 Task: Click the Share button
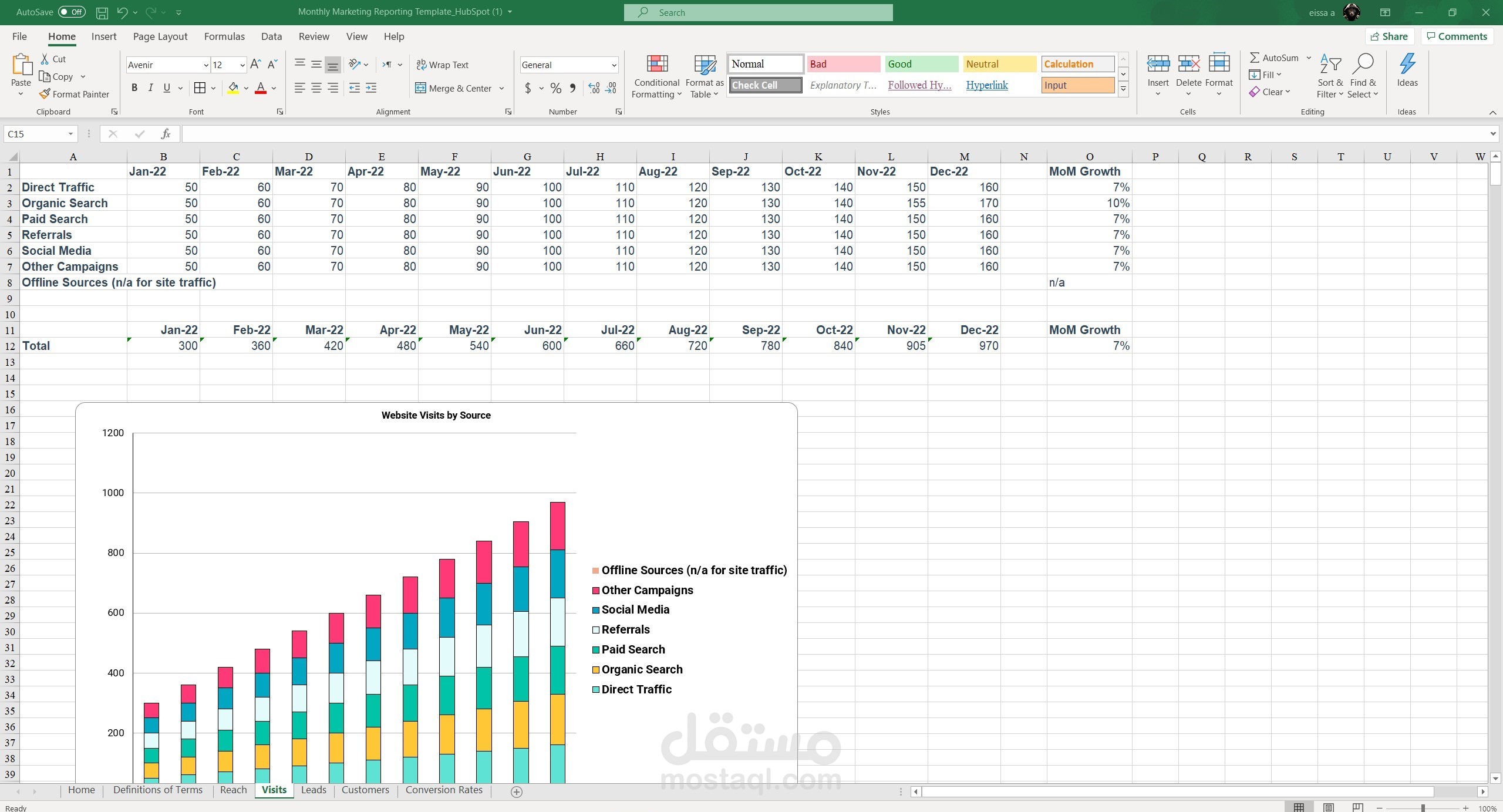[1389, 36]
